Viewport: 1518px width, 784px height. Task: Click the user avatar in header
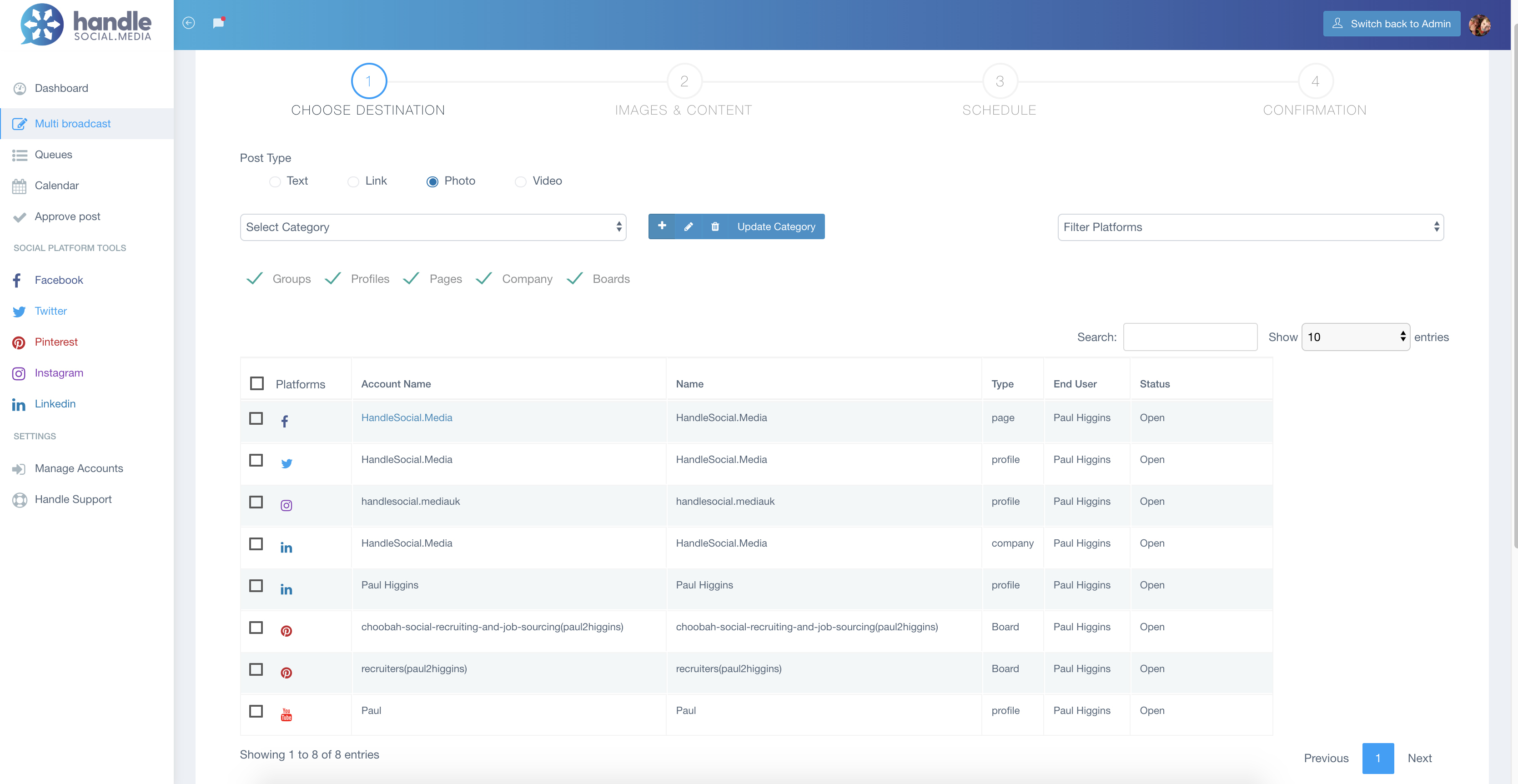[1480, 24]
